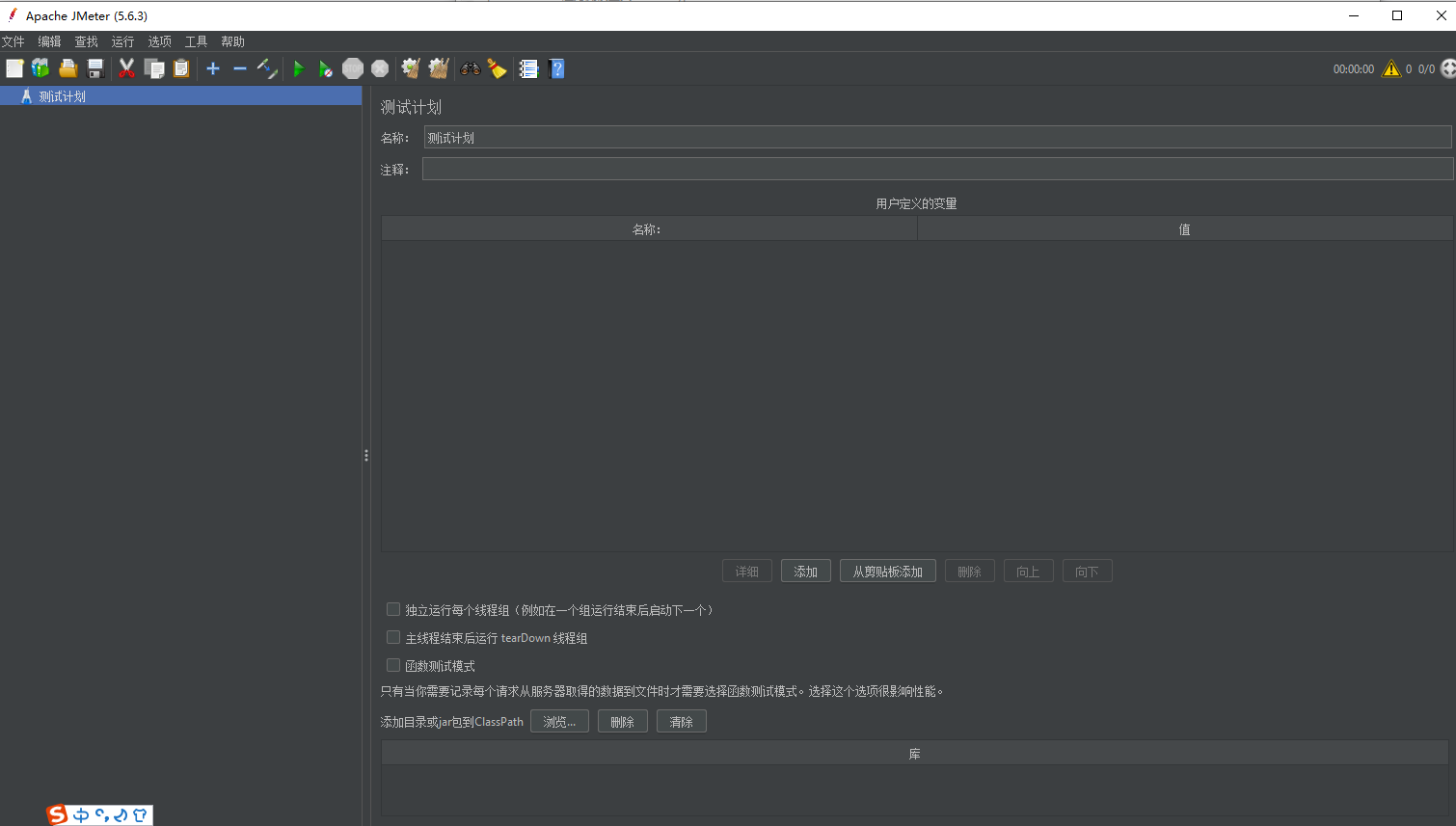Screen dimensions: 1456x826
Task: Save test plan using the floppy disk icon
Action: pyautogui.click(x=94, y=68)
